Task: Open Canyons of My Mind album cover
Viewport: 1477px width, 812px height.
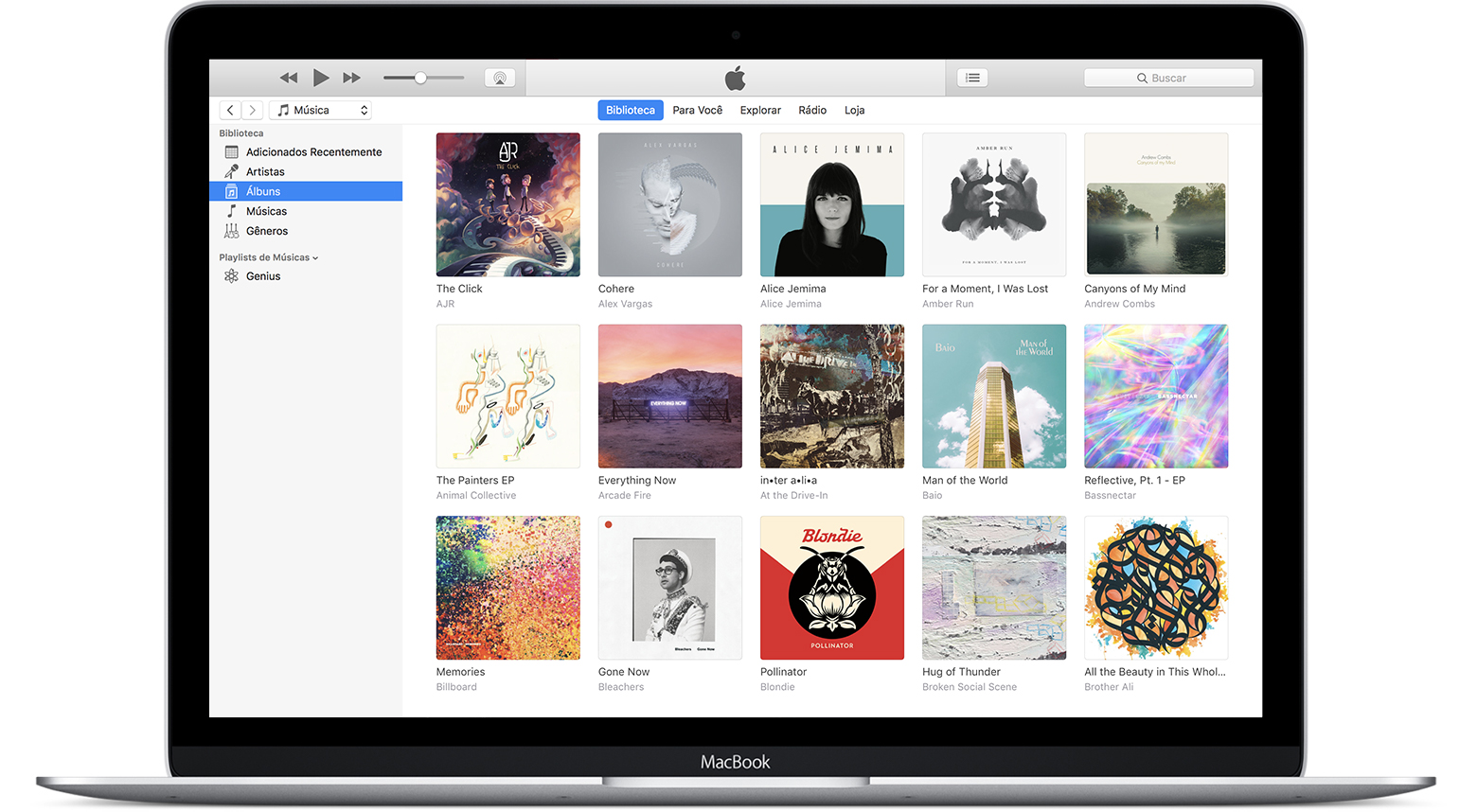Action: [x=1156, y=204]
